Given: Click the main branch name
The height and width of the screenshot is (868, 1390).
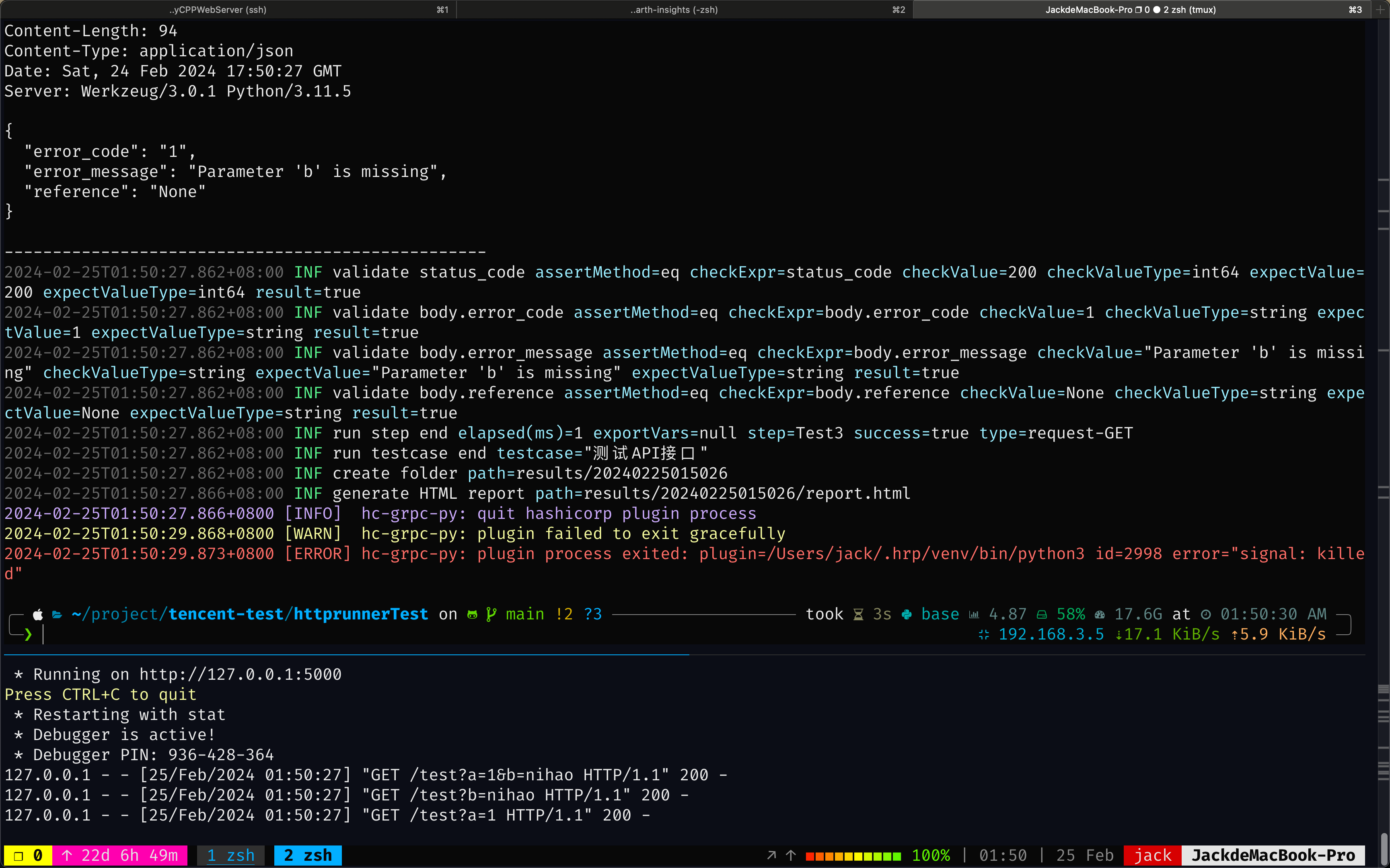Looking at the screenshot, I should tap(525, 614).
